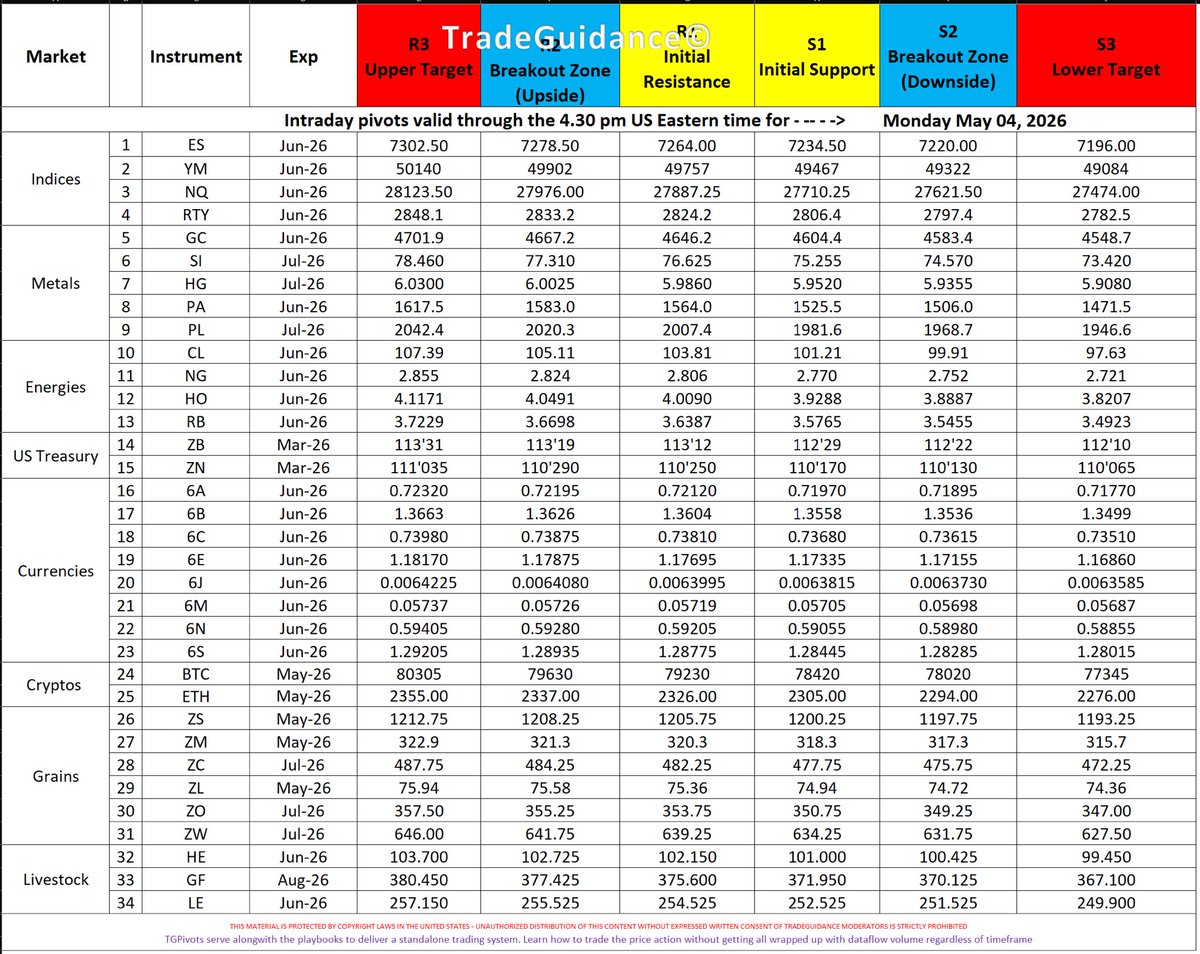The height and width of the screenshot is (954, 1200).
Task: Click 6M S2 value 0.05698
Action: tap(948, 606)
